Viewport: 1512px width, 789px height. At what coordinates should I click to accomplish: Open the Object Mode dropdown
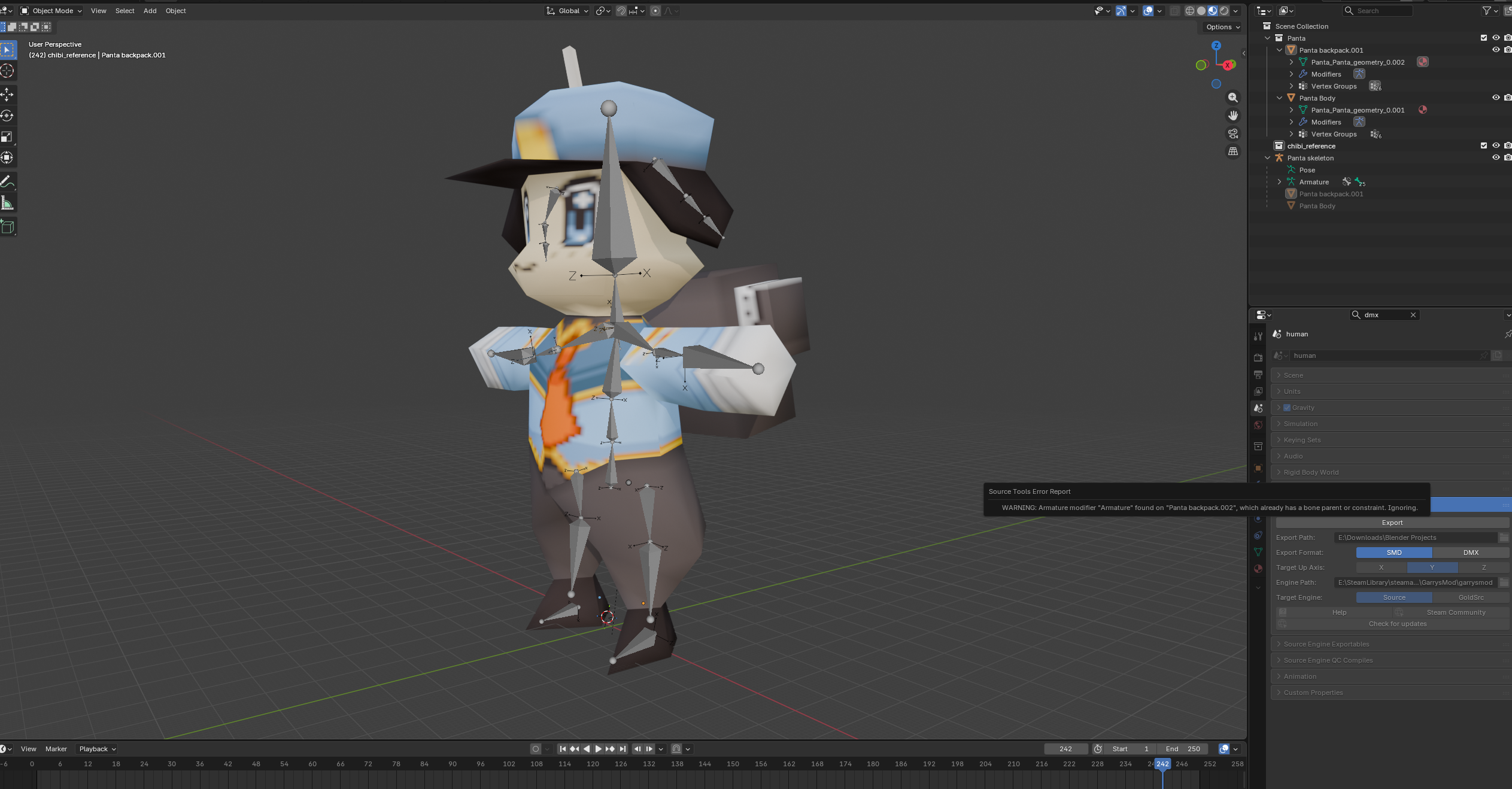(x=51, y=11)
